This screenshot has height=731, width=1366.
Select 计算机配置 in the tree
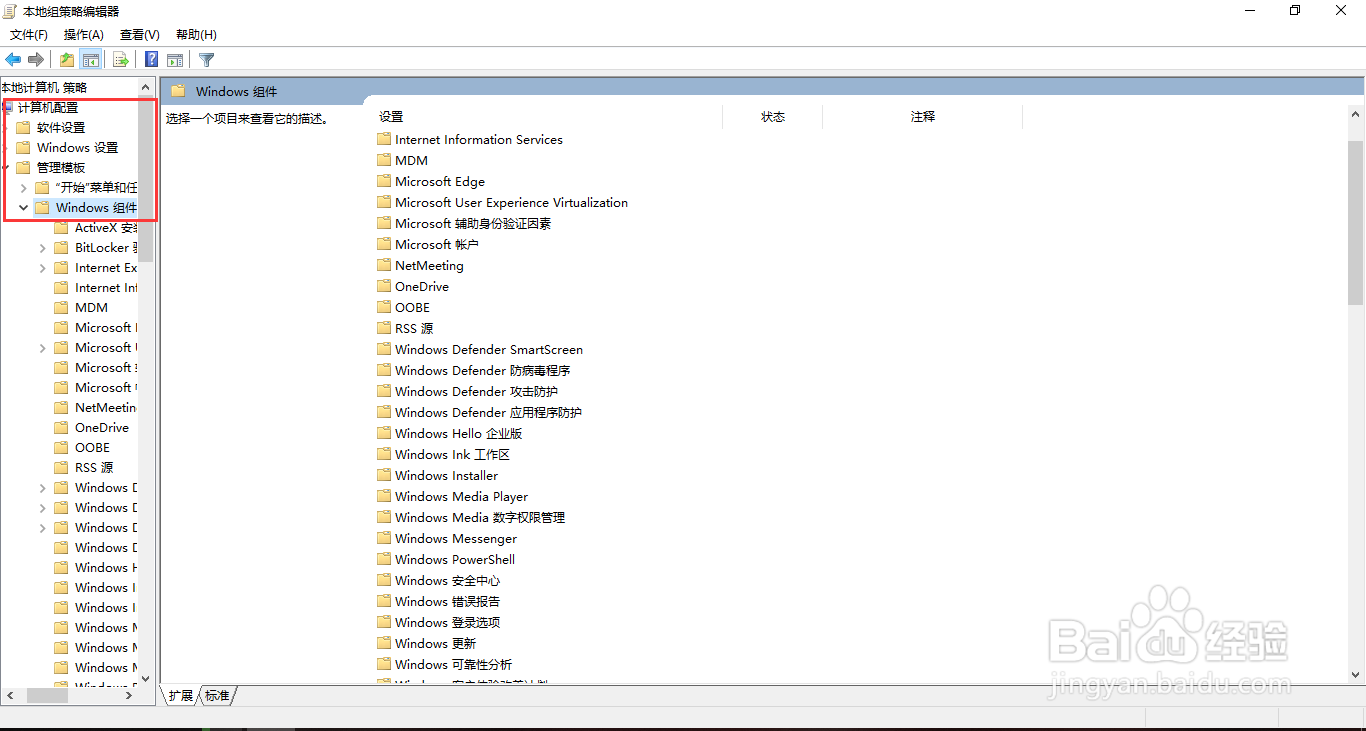[47, 108]
